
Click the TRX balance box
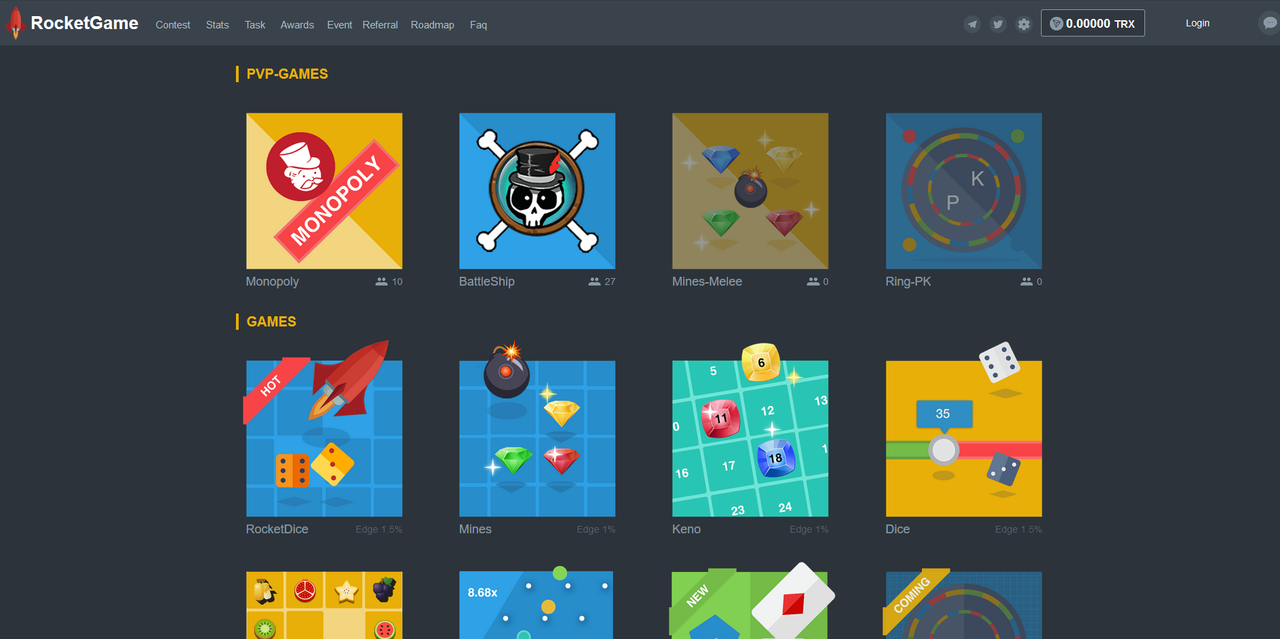(x=1093, y=23)
